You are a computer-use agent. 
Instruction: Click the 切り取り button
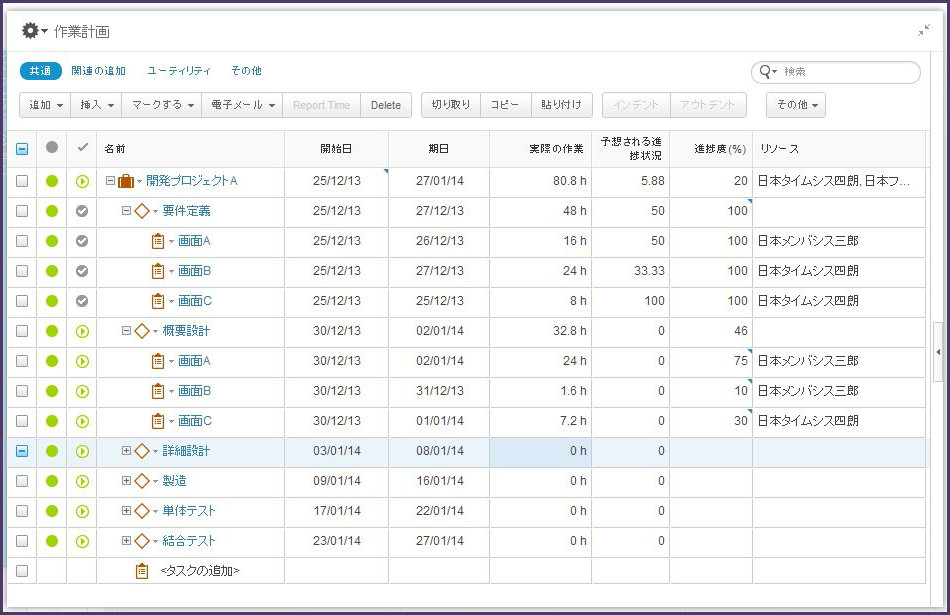(451, 105)
